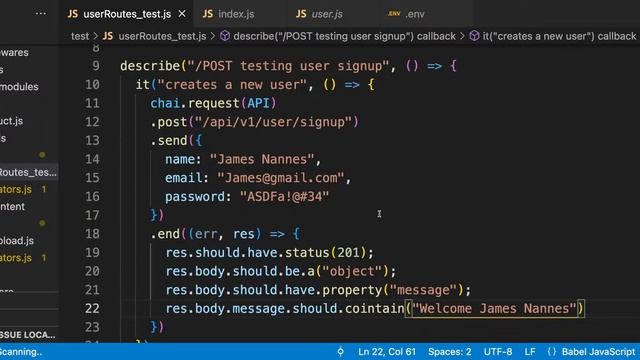This screenshot has width=640, height=360.
Task: Click on "creates a new user" string
Action: pyautogui.click(x=232, y=85)
